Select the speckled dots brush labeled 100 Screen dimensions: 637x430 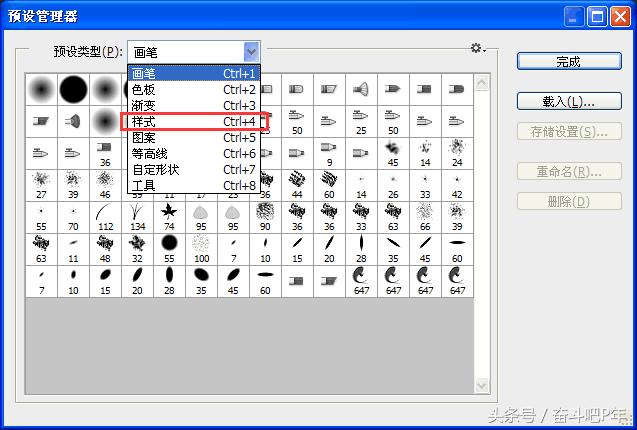click(201, 245)
